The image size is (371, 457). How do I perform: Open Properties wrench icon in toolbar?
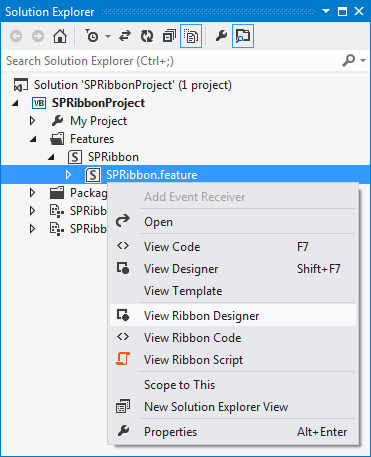pyautogui.click(x=221, y=36)
